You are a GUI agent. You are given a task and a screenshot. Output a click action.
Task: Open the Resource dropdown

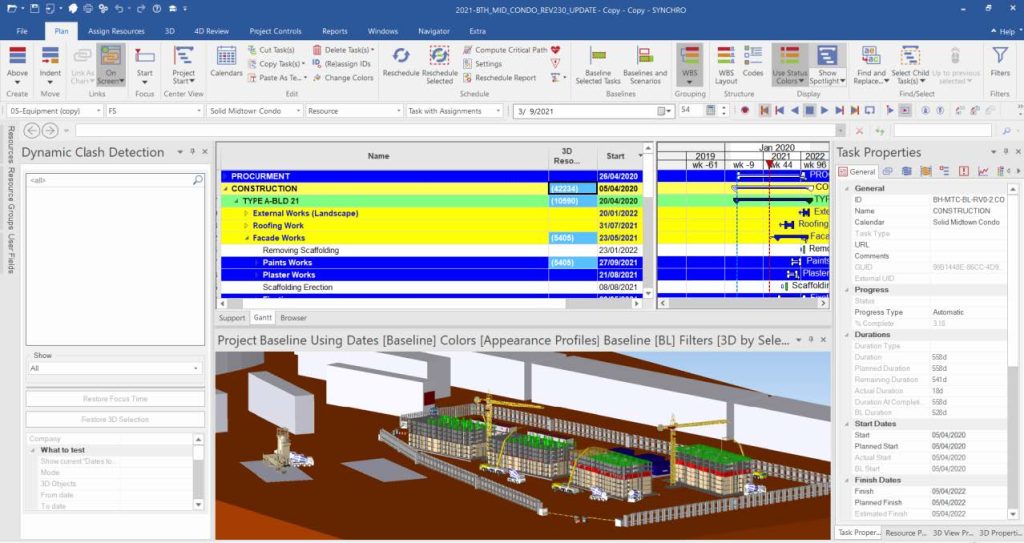(399, 111)
